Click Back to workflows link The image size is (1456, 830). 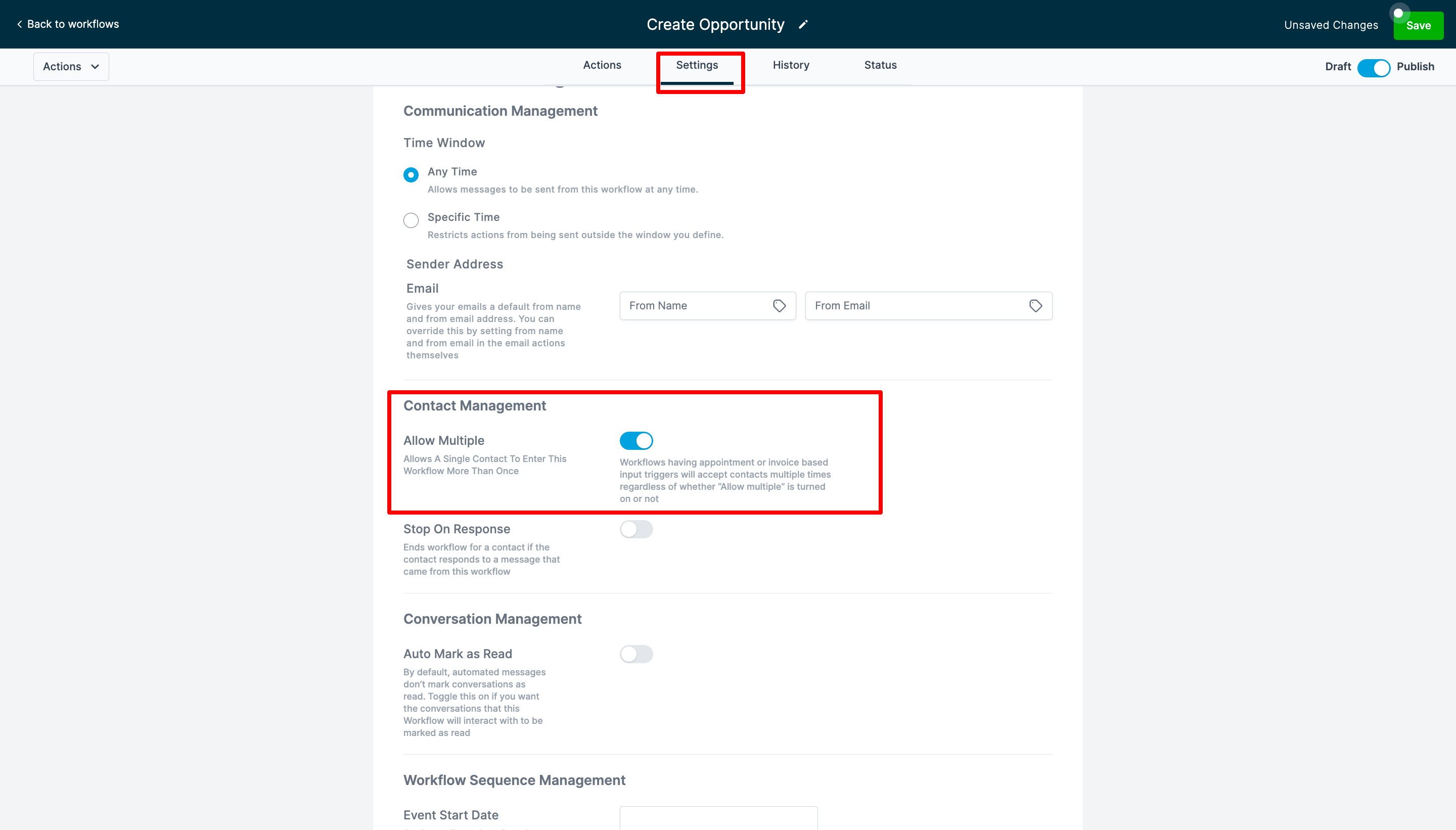[73, 24]
